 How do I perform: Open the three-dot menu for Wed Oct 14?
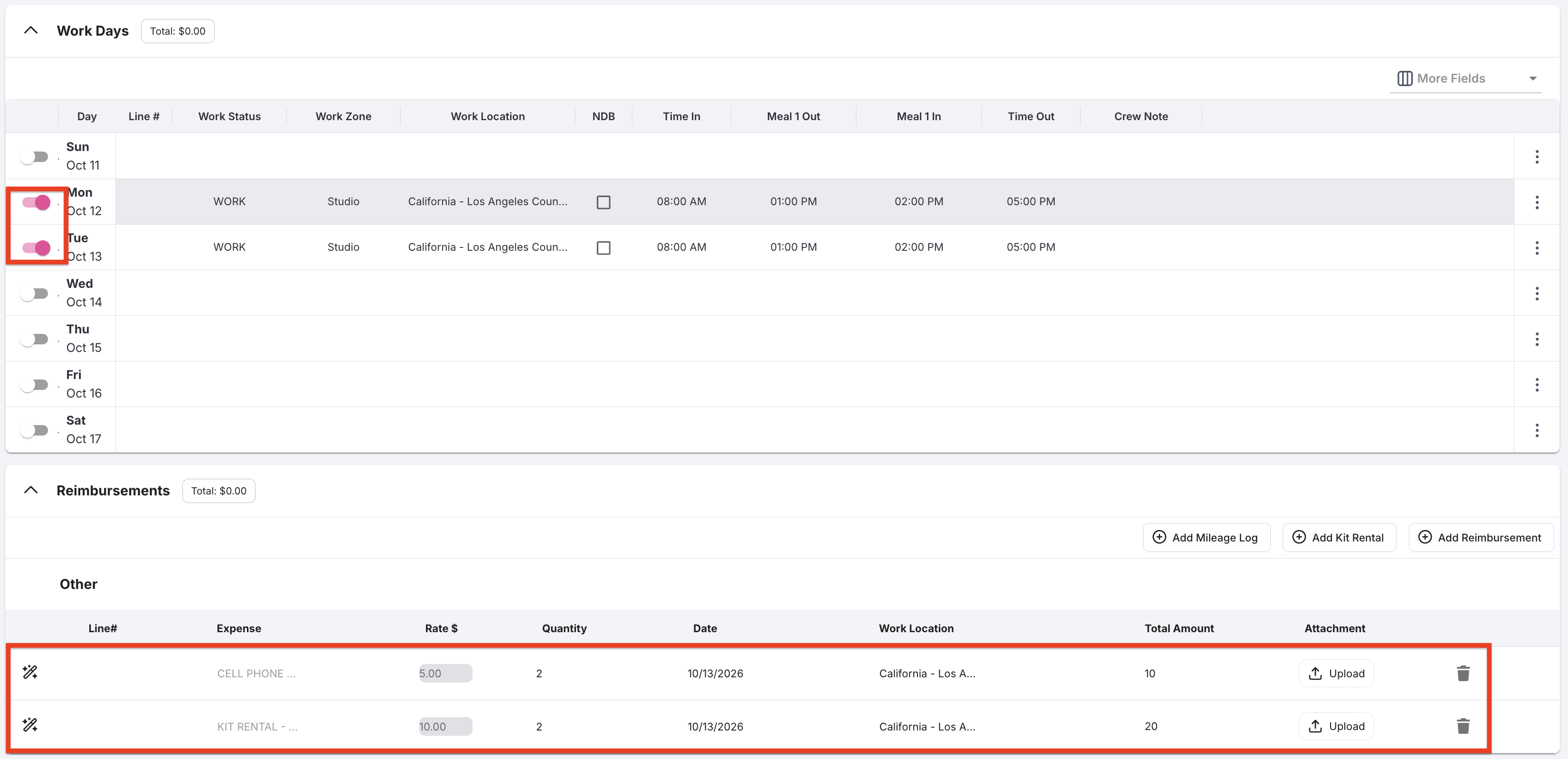[x=1536, y=294]
